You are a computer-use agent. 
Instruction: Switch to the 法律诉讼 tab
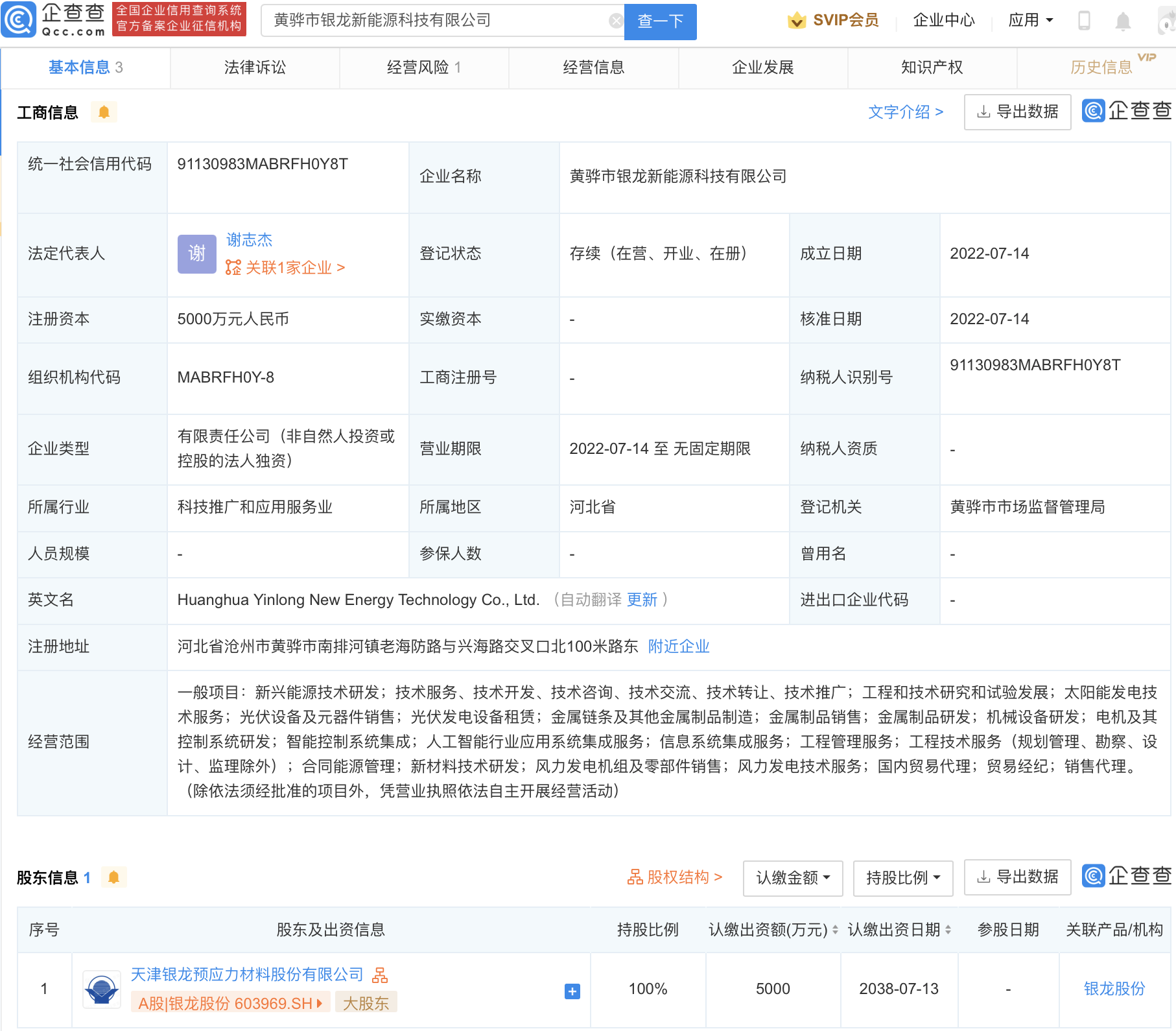click(x=255, y=67)
